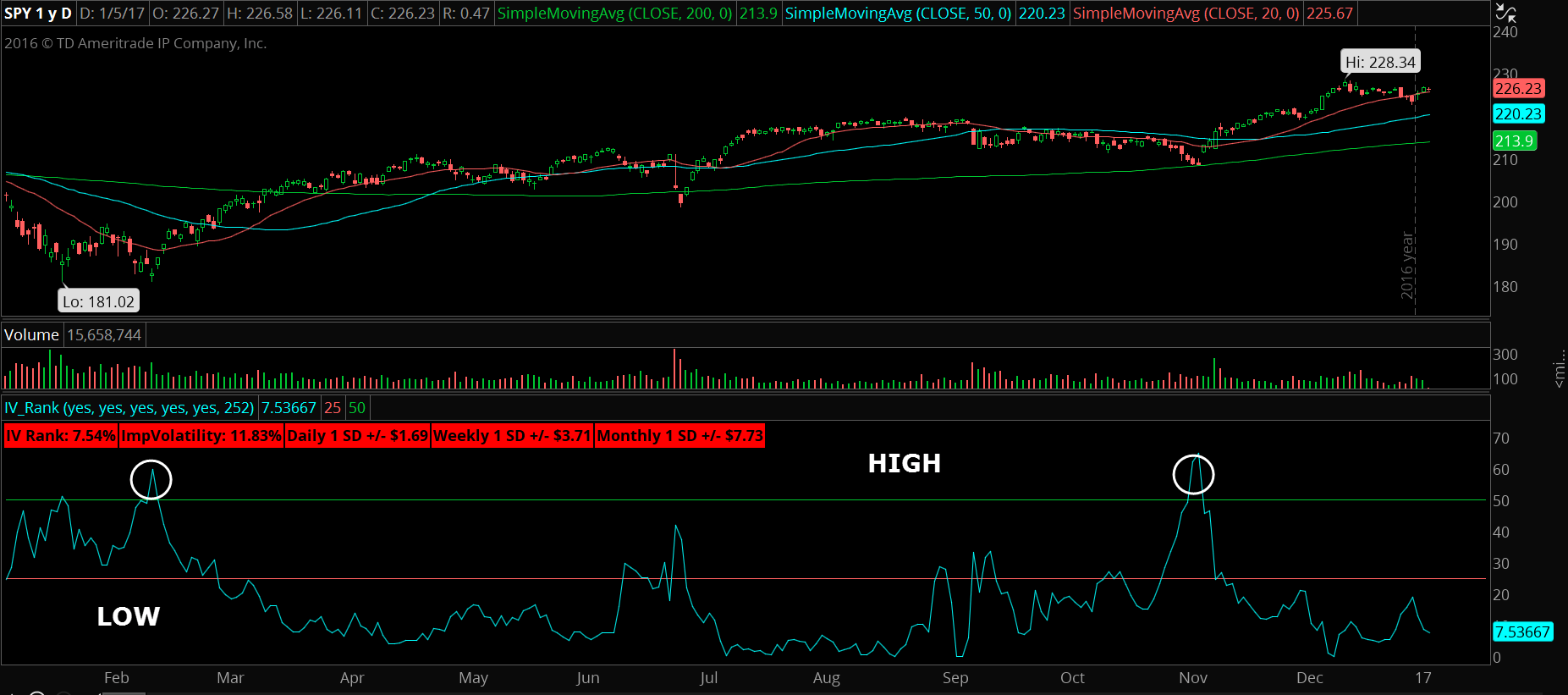This screenshot has width=1568, height=695.
Task: Click the red '25' threshold value in IV_Rank header
Action: 333,408
